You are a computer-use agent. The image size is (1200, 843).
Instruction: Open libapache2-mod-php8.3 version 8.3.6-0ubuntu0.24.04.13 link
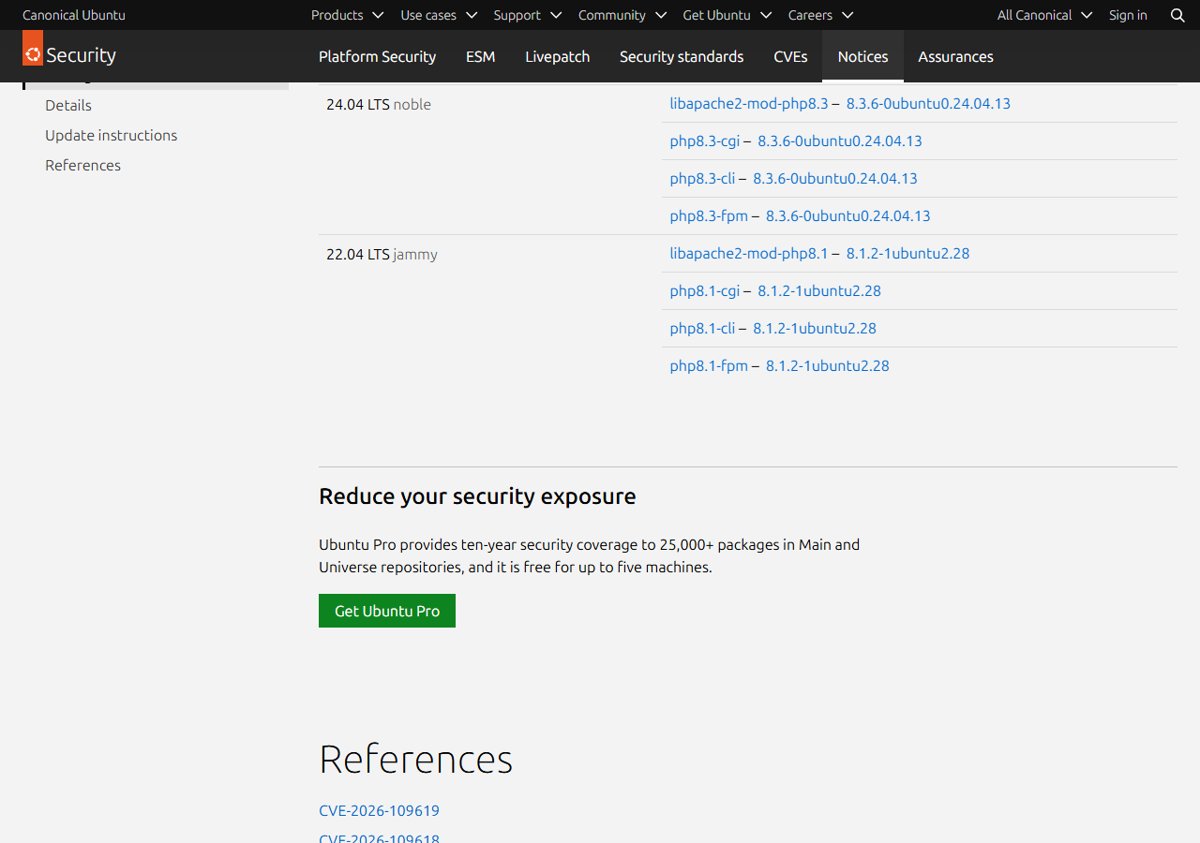tap(928, 103)
